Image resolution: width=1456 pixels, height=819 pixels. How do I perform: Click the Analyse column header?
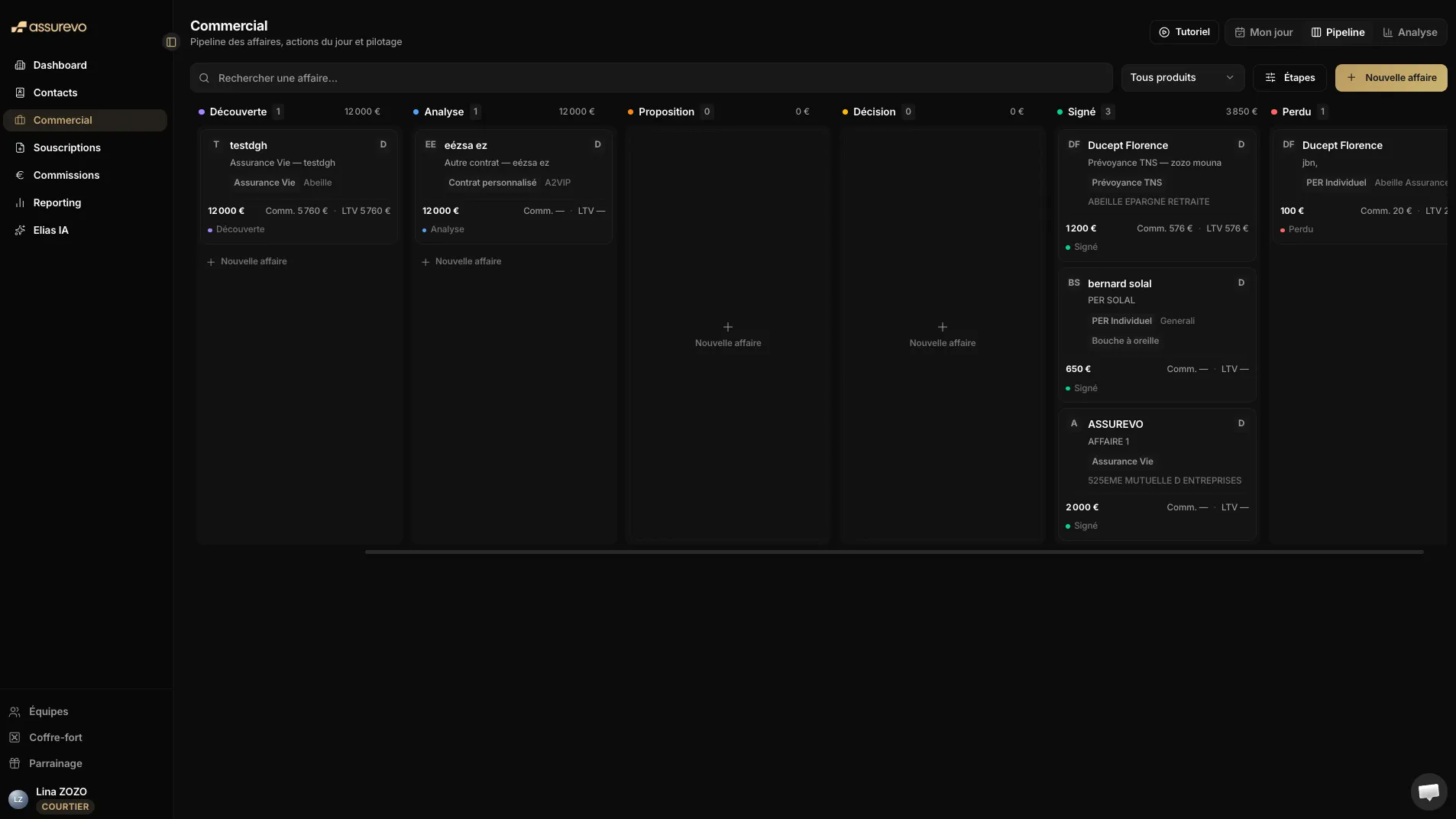click(444, 112)
